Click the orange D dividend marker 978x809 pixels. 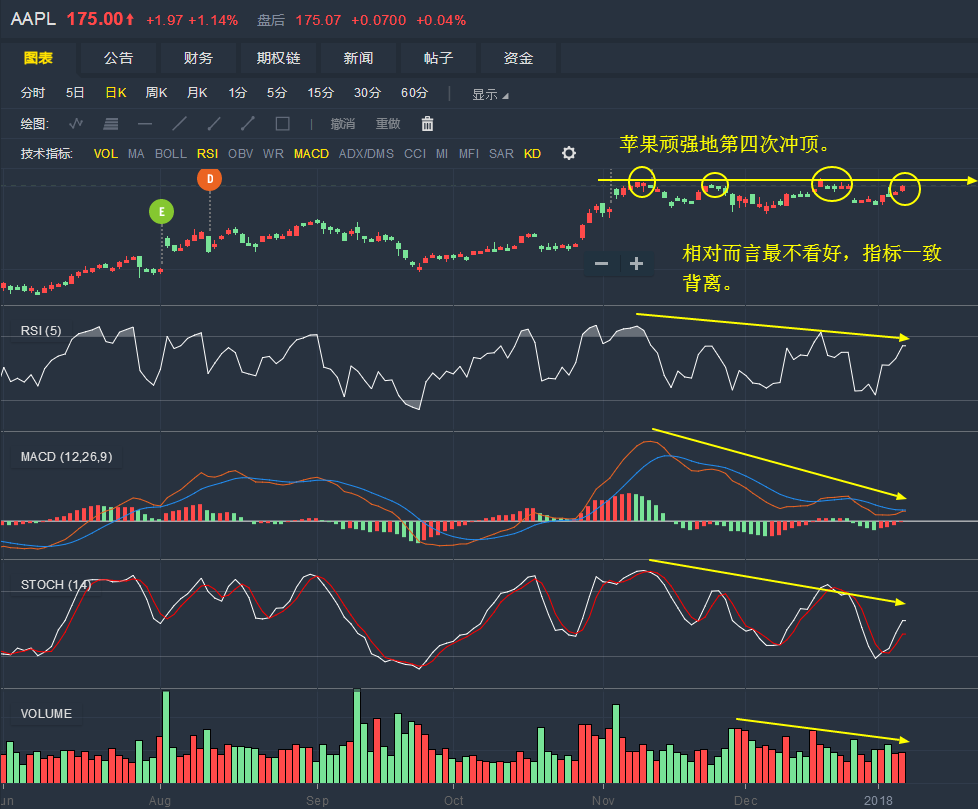[210, 179]
